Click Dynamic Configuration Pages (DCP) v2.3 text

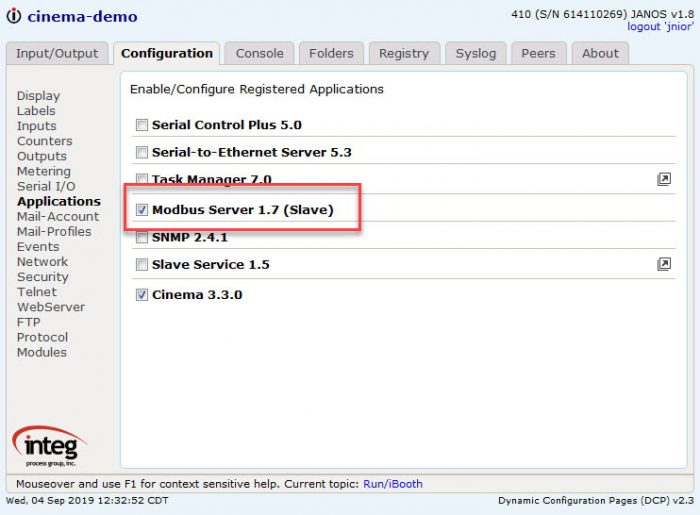[x=596, y=501]
